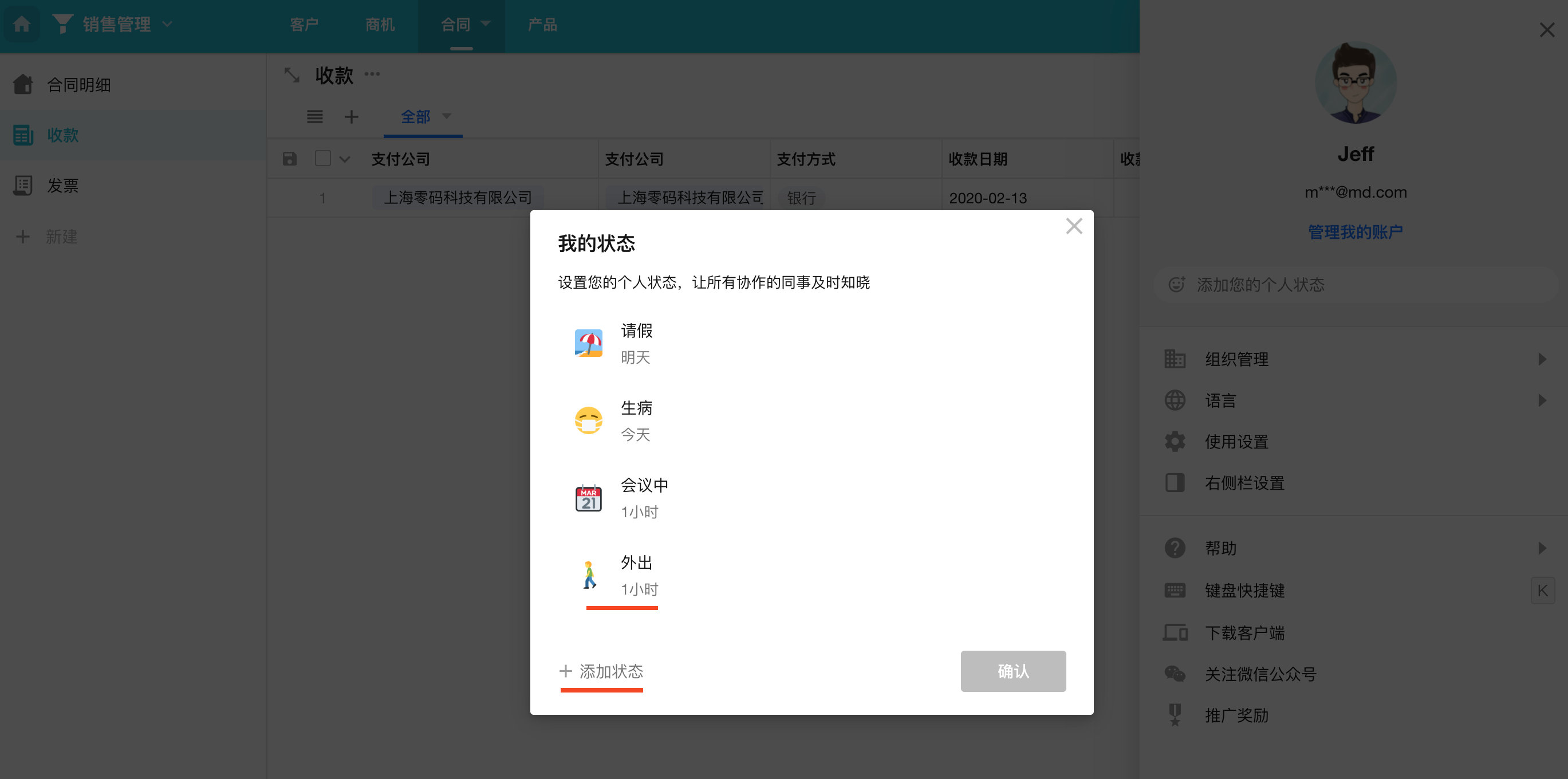Expand the 组织管理 submenu arrow
The image size is (1568, 779).
pos(1542,359)
